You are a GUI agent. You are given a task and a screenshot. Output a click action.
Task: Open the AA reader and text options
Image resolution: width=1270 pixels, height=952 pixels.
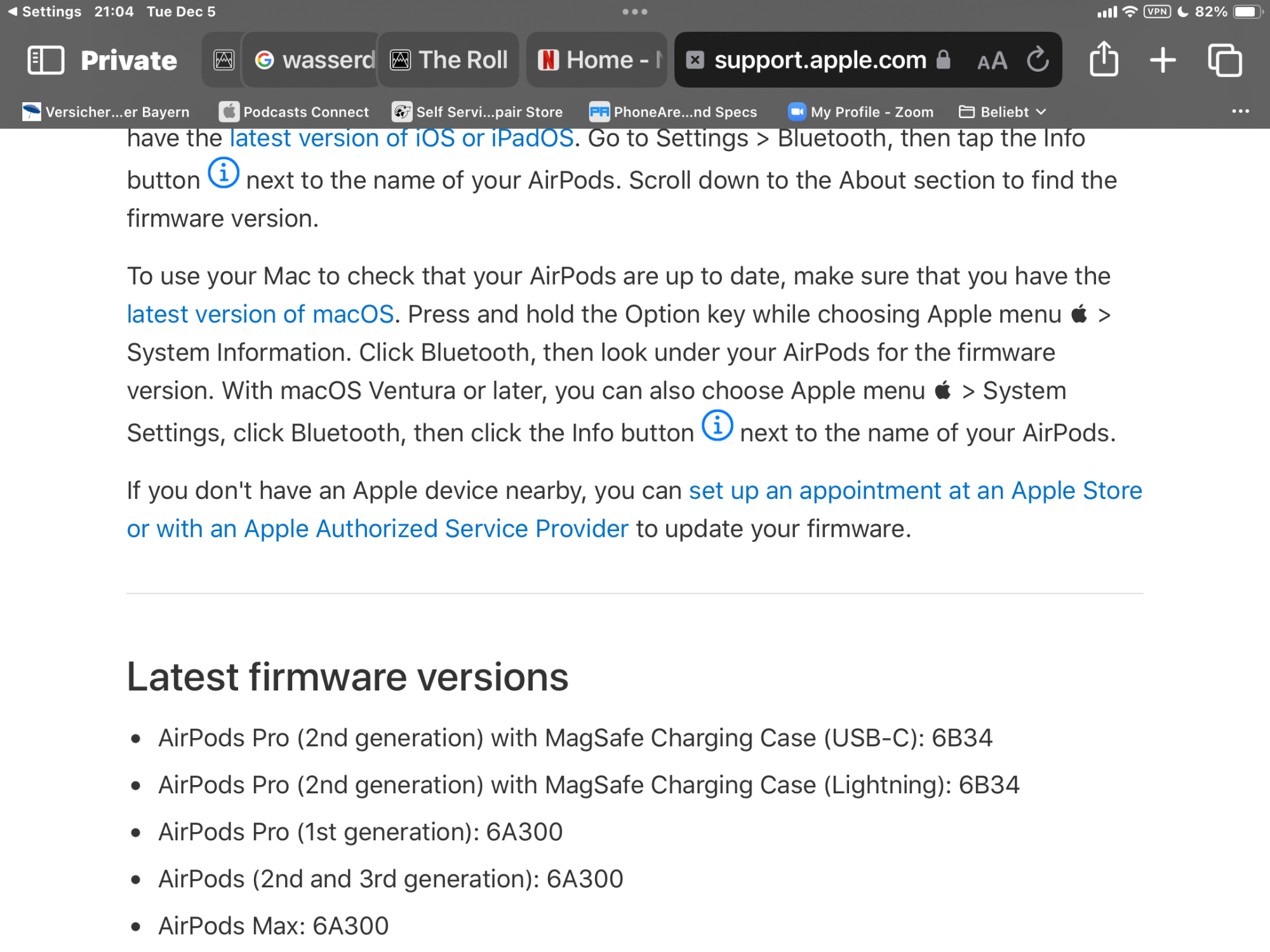tap(992, 61)
